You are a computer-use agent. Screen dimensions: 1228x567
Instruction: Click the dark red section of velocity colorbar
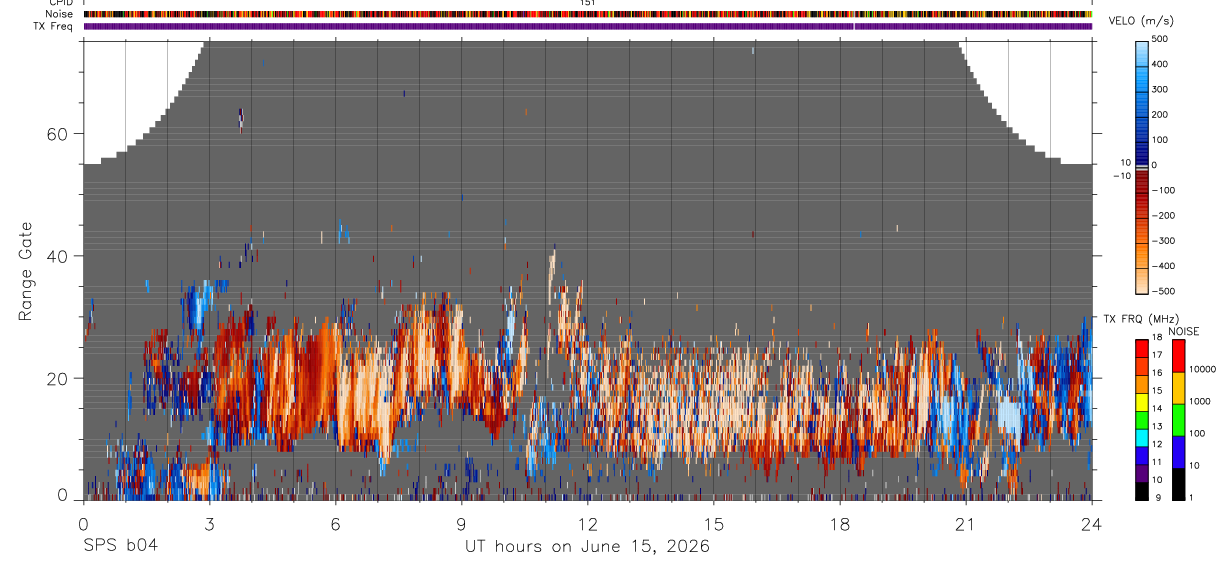1141,190
